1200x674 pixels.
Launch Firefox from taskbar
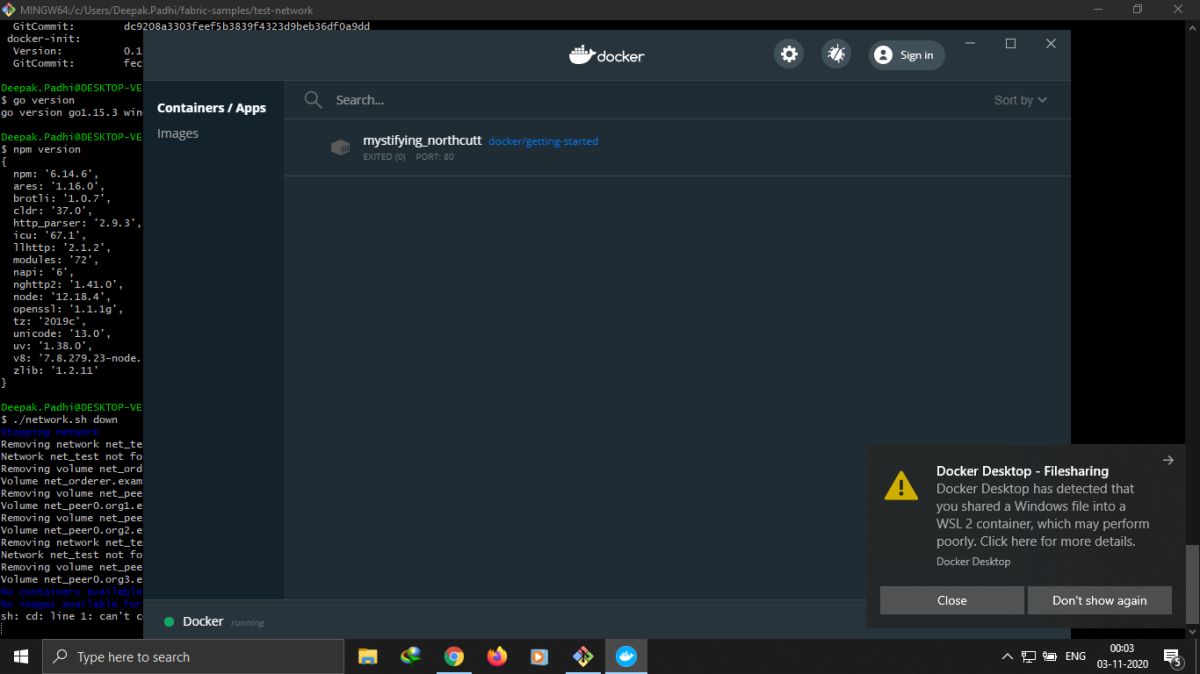tap(497, 657)
